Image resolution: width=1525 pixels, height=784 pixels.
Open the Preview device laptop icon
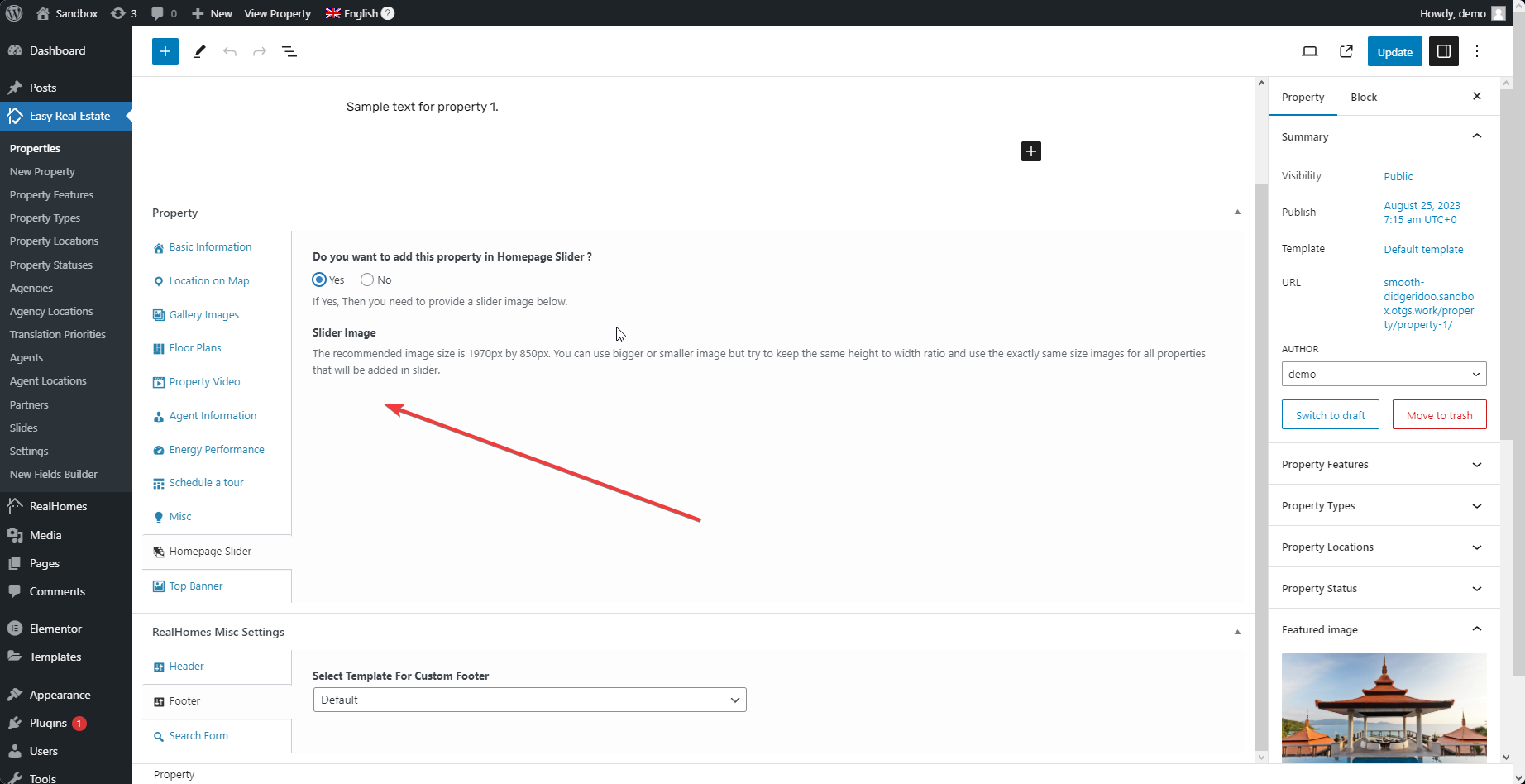pos(1310,51)
